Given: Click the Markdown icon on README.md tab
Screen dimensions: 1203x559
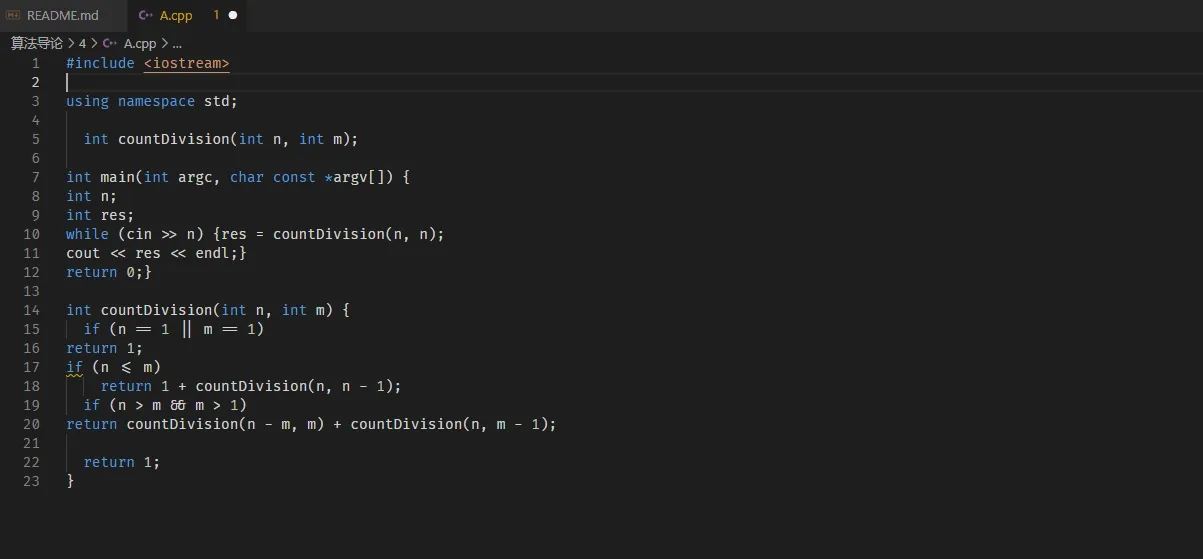Looking at the screenshot, I should 13,16.
